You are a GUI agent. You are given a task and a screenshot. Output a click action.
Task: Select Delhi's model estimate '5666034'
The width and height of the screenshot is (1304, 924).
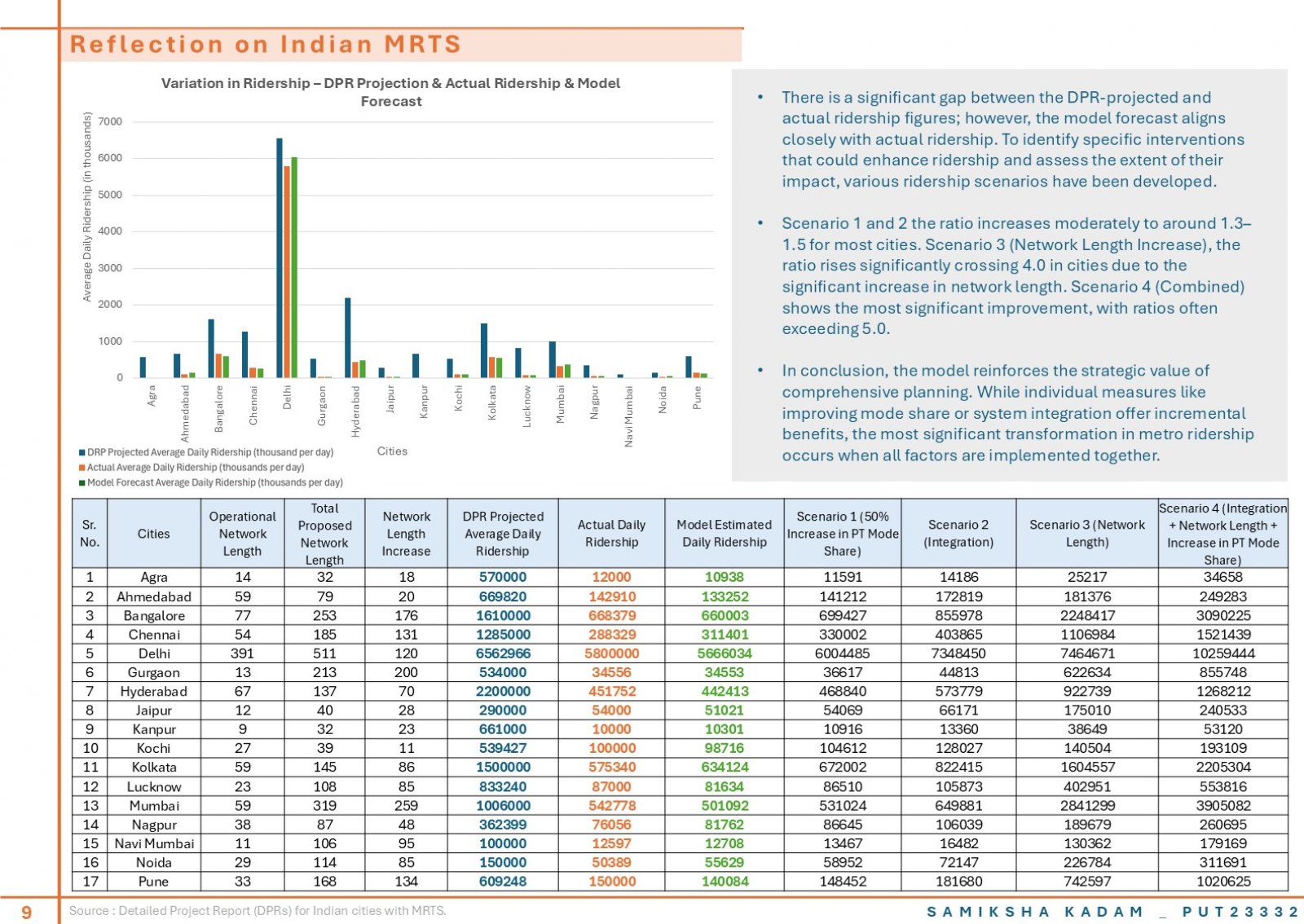coord(725,653)
